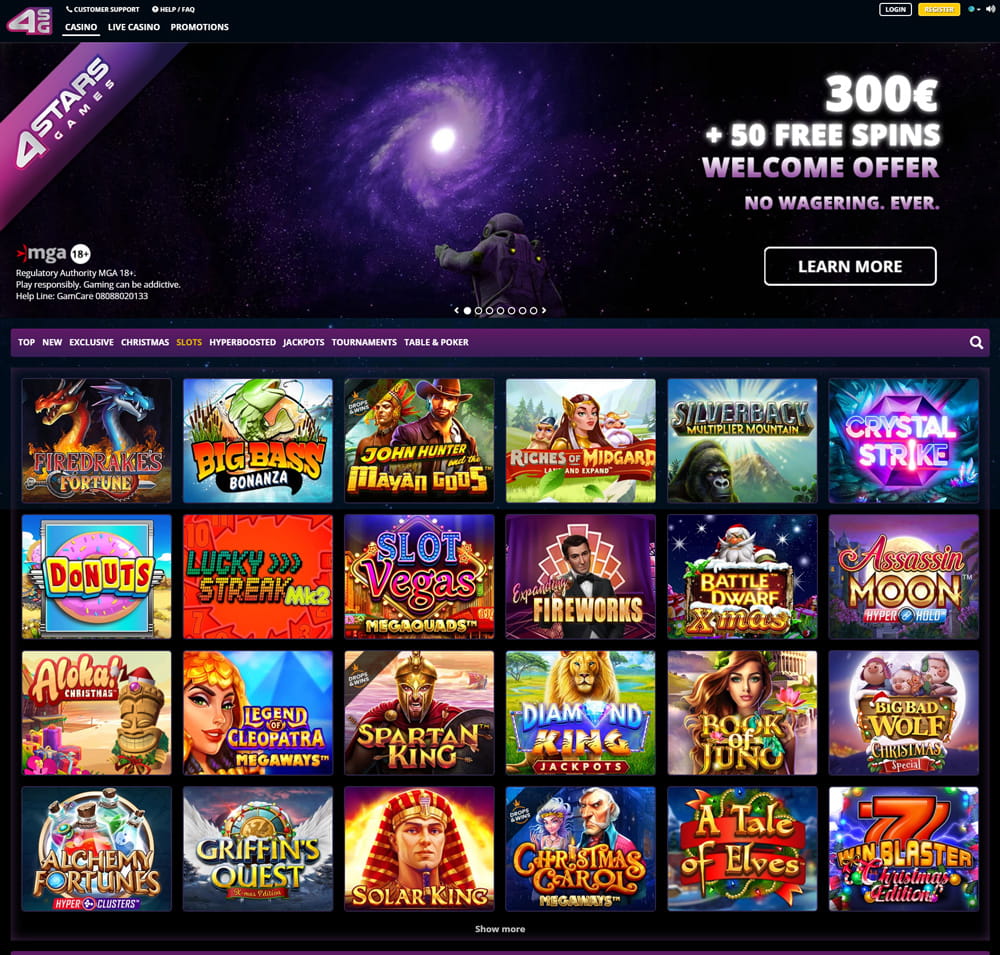Select the first carousel dot

click(x=467, y=311)
